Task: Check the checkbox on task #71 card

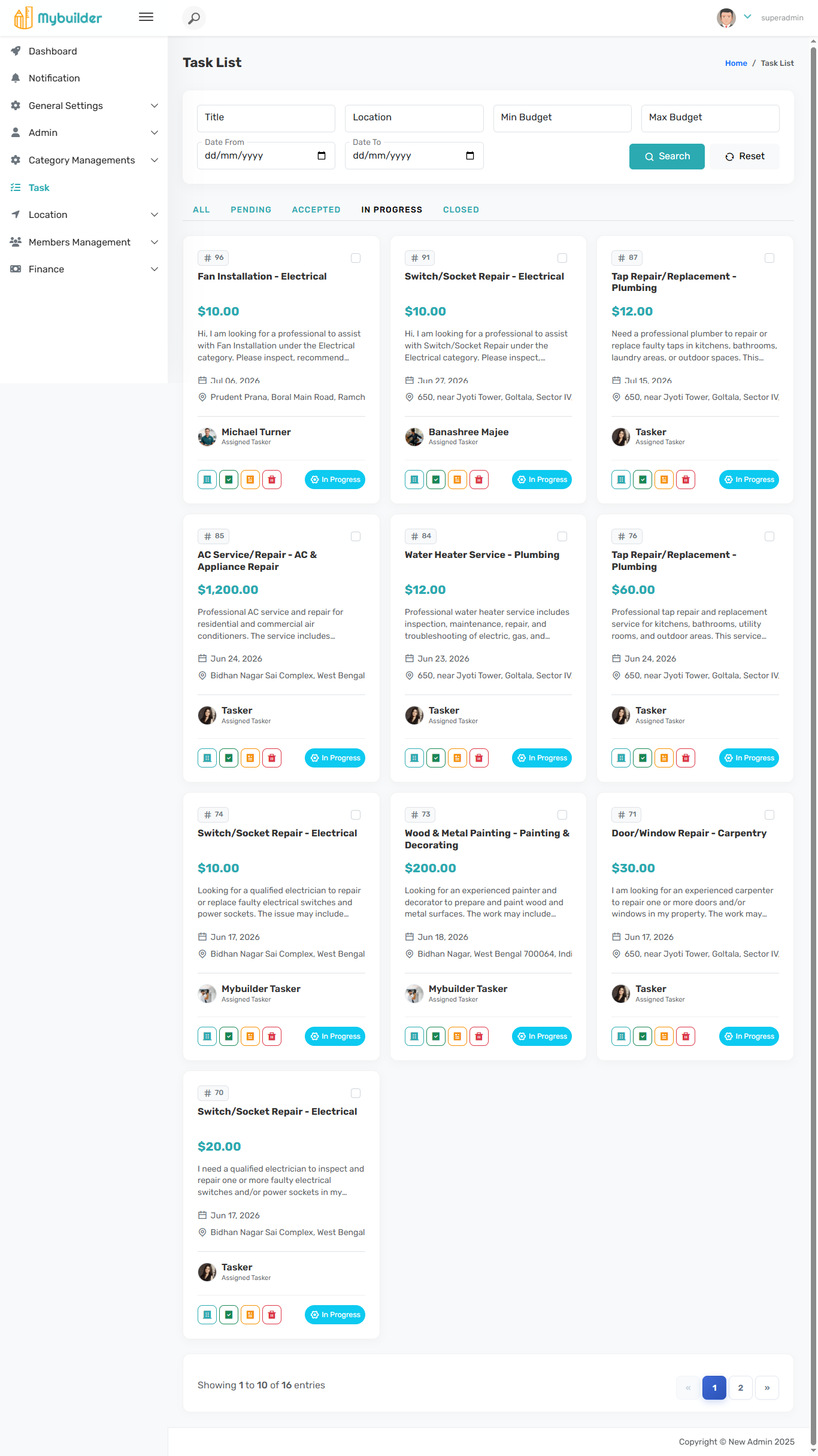Action: (x=769, y=815)
